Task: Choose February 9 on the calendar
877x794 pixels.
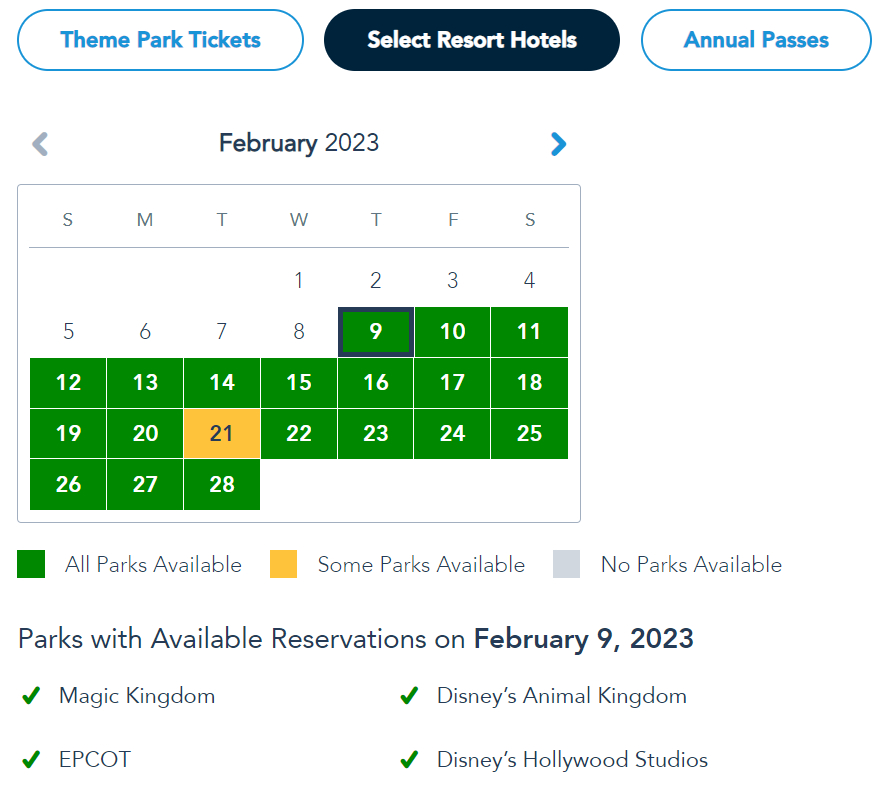Action: click(376, 332)
